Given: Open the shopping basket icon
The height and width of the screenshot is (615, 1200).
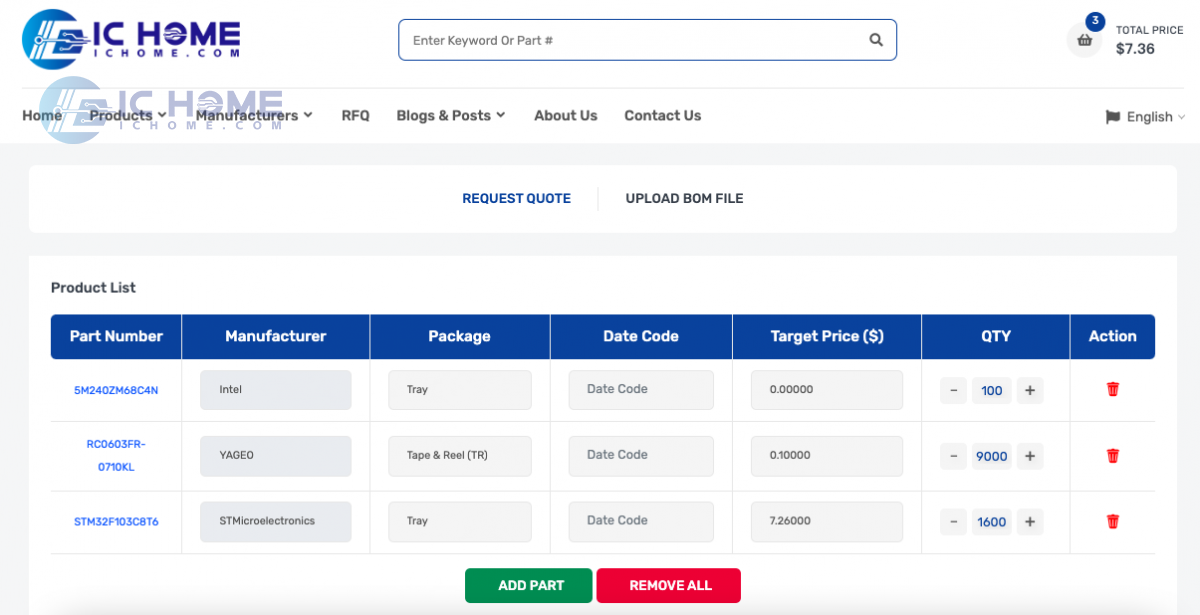Looking at the screenshot, I should tap(1084, 41).
